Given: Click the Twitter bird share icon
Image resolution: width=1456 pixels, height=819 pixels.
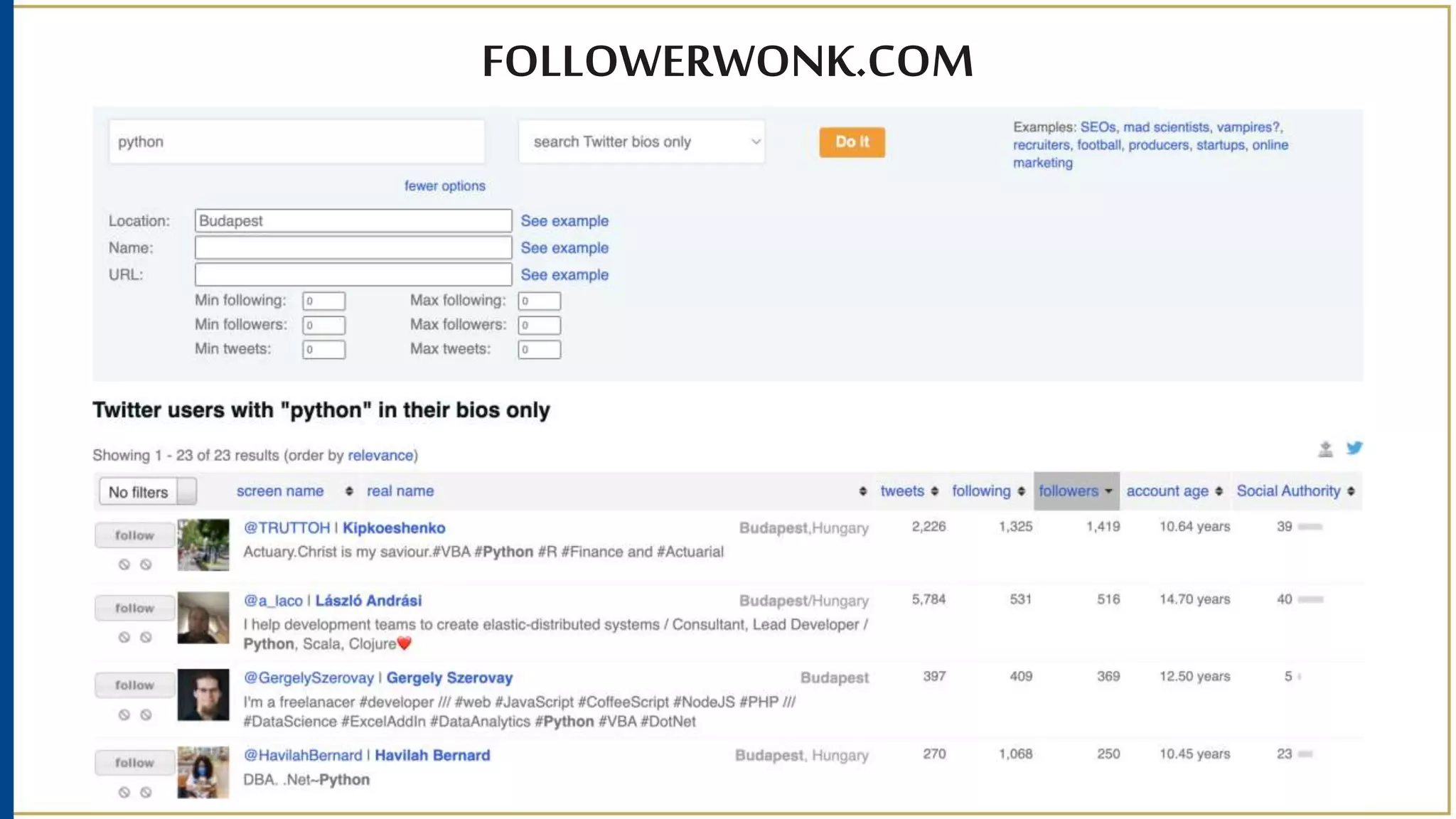Looking at the screenshot, I should [x=1354, y=448].
